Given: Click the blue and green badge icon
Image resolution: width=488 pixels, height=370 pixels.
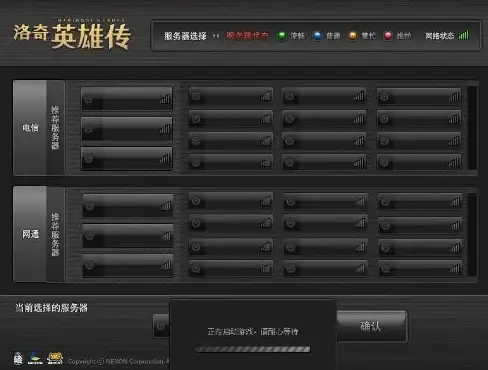Looking at the screenshot, I should point(35,358).
